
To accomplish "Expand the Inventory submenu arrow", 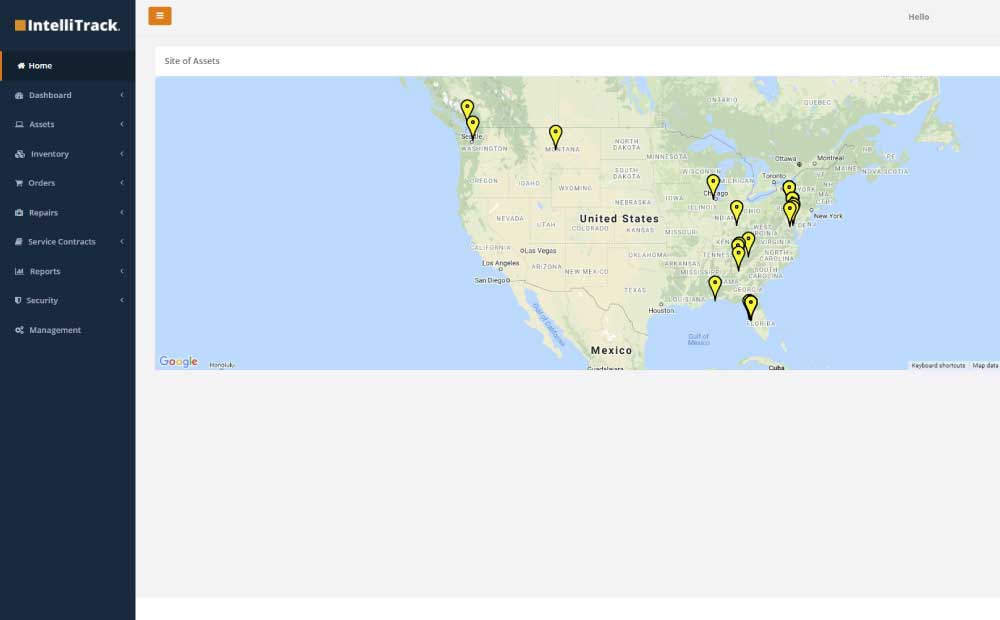I will click(122, 154).
